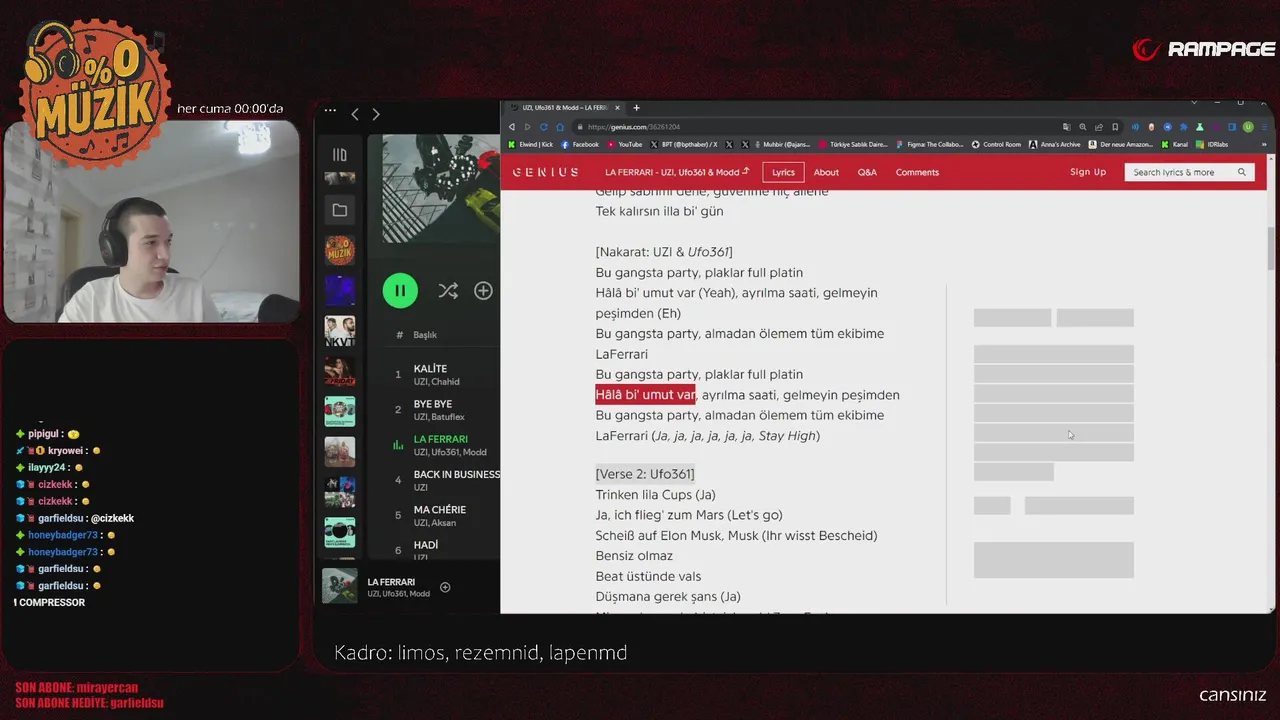Switch to the Comments tab

coord(917,172)
